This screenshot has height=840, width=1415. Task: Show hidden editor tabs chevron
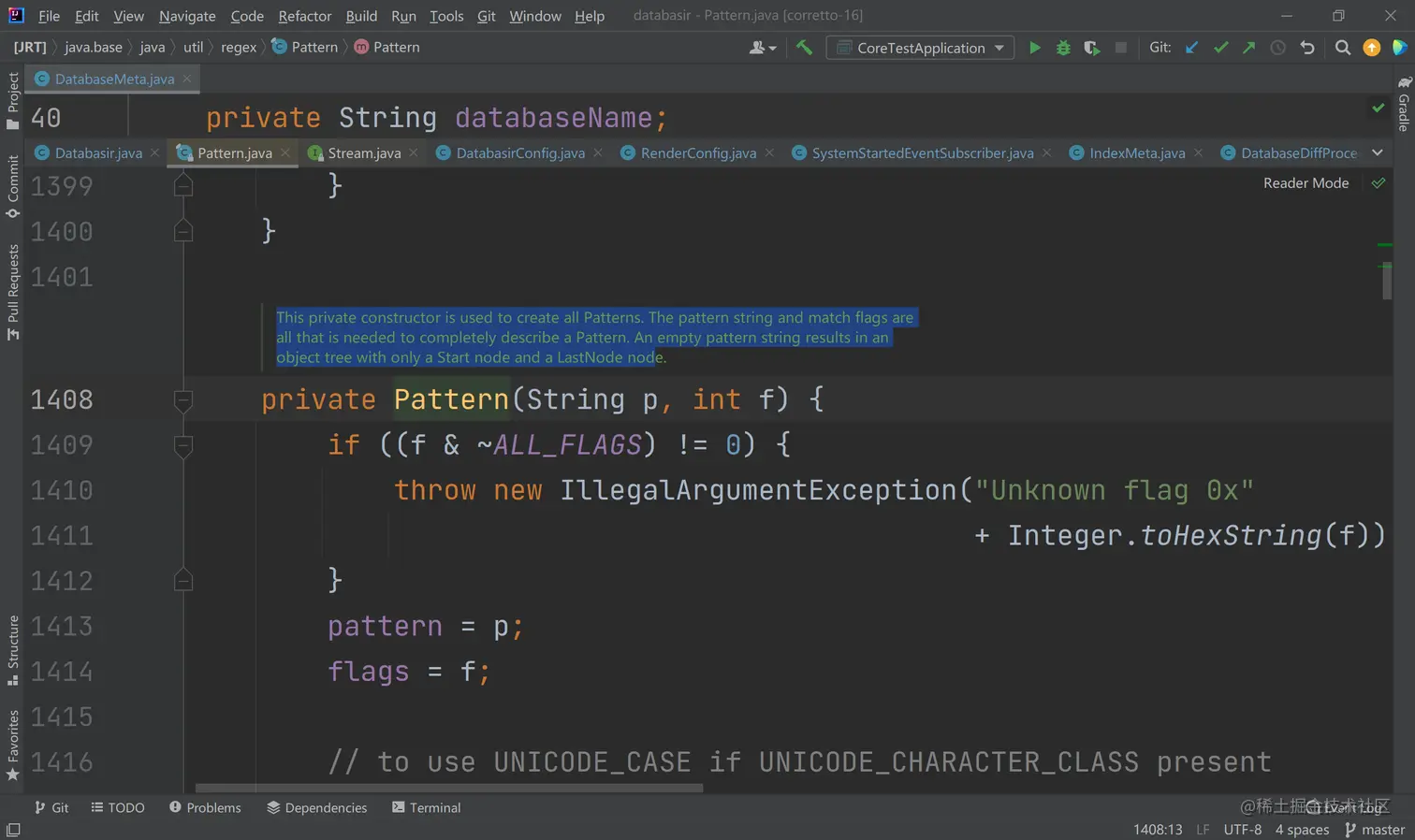1378,152
